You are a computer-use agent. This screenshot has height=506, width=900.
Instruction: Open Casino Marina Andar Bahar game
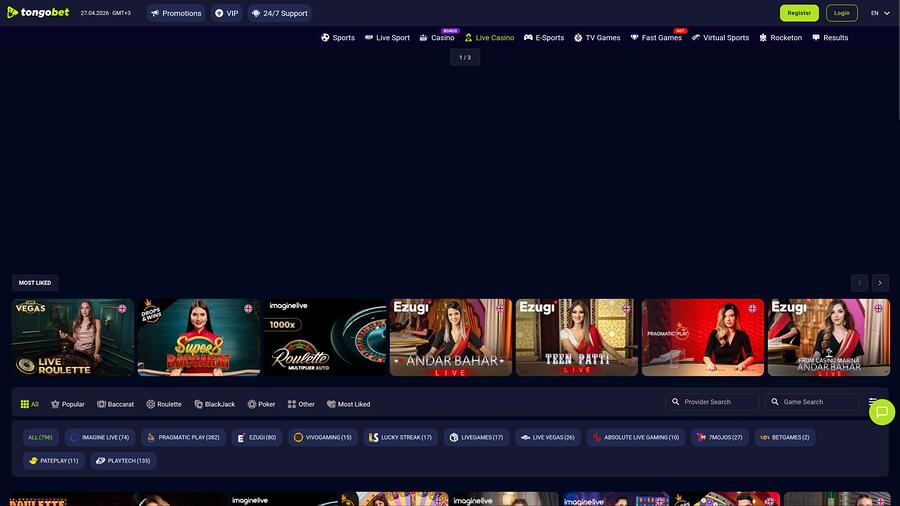pos(829,337)
